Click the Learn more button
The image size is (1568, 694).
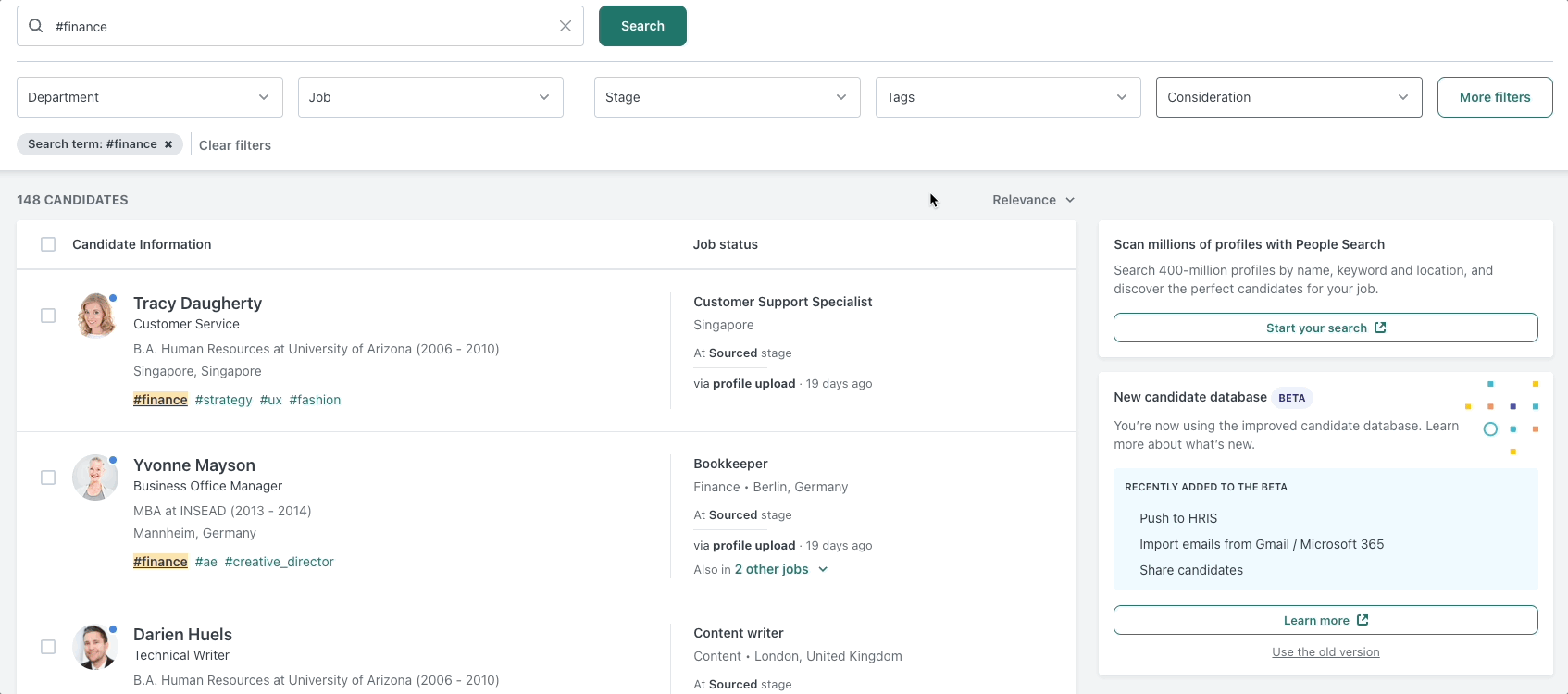click(1325, 620)
